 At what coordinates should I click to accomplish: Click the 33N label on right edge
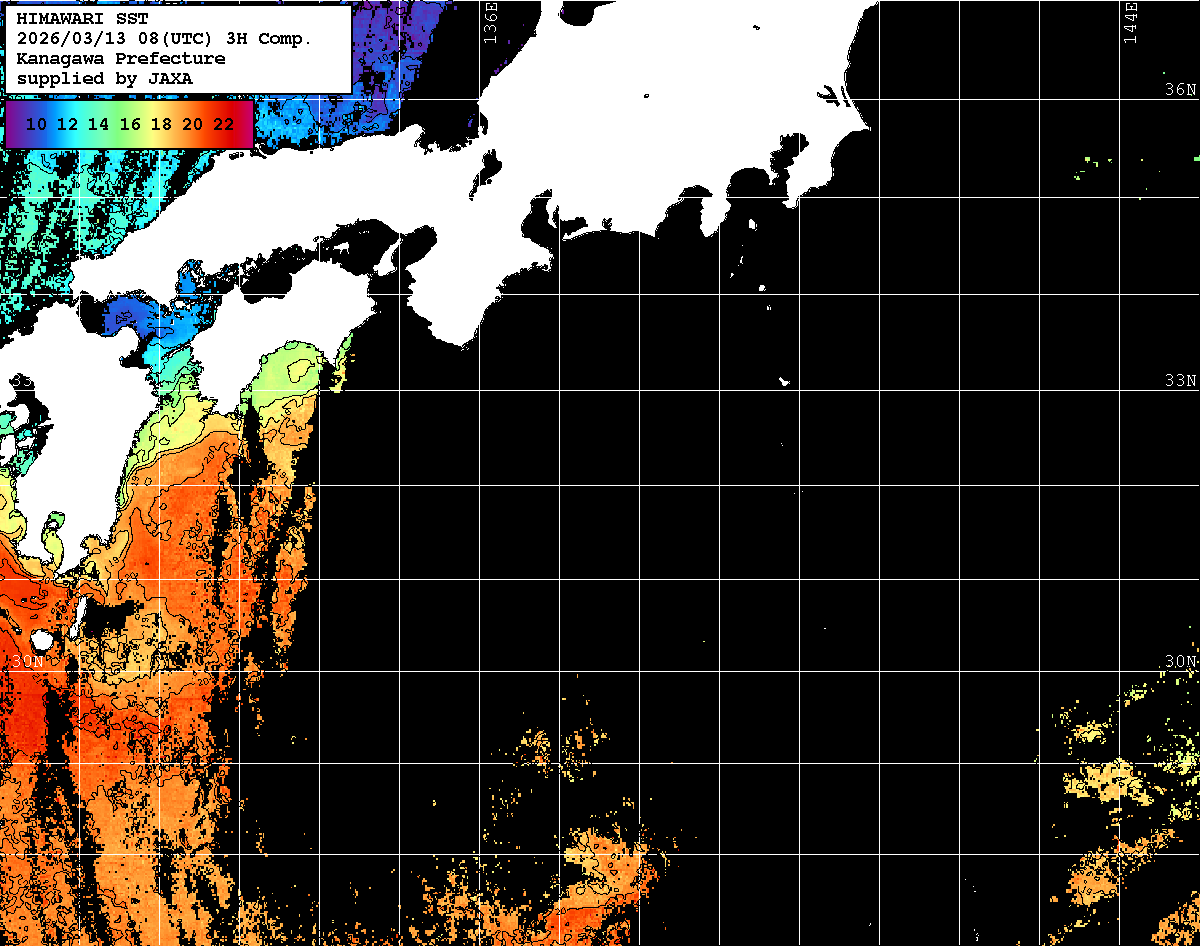click(1180, 381)
